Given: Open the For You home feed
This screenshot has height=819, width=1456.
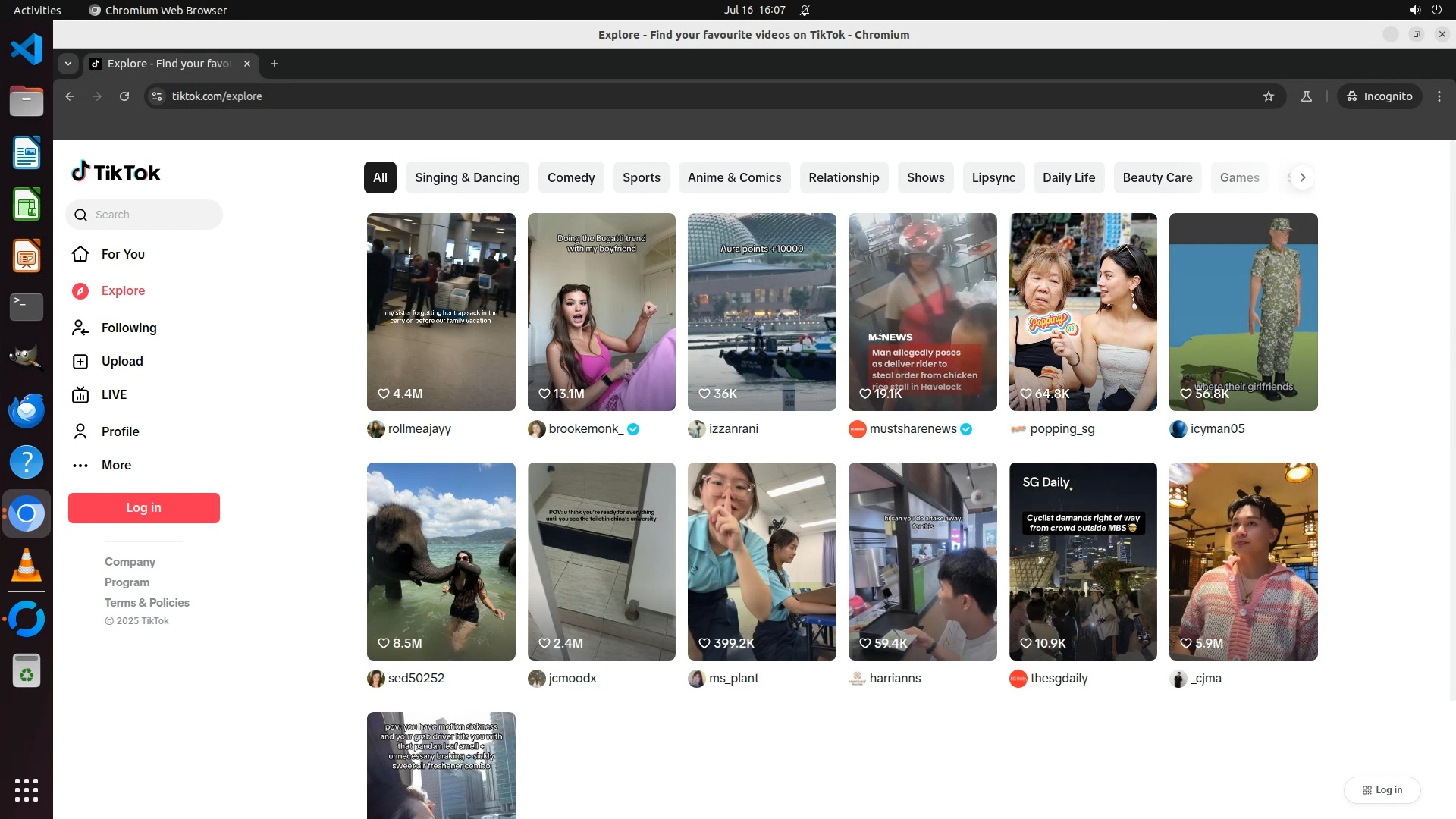Looking at the screenshot, I should point(122,254).
